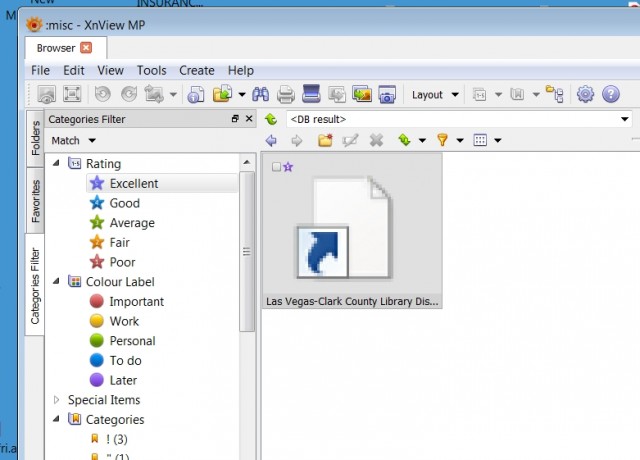Click the thumbnail View-as grid icon
This screenshot has width=640, height=460.
click(x=480, y=140)
